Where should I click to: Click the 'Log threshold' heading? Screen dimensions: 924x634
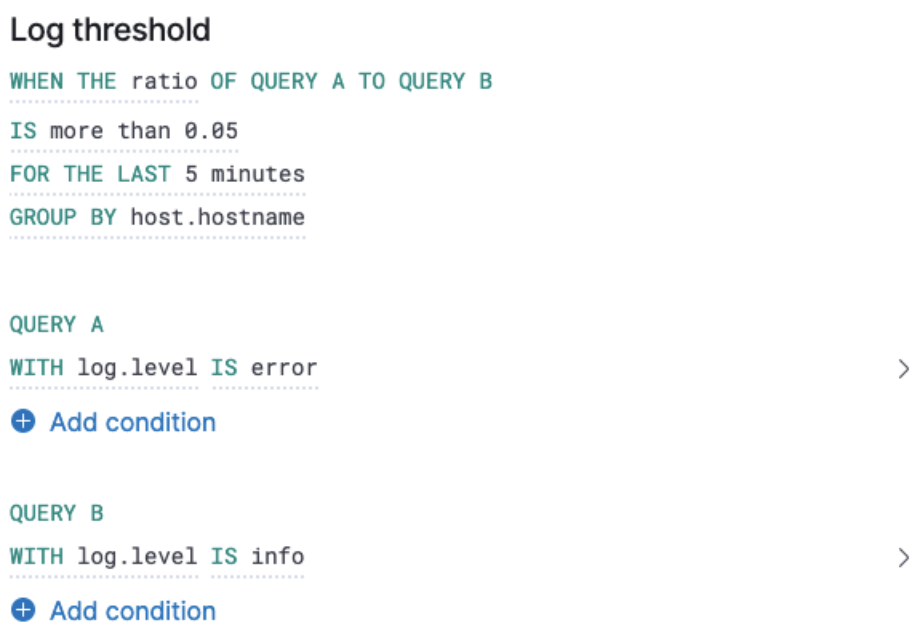click(108, 31)
